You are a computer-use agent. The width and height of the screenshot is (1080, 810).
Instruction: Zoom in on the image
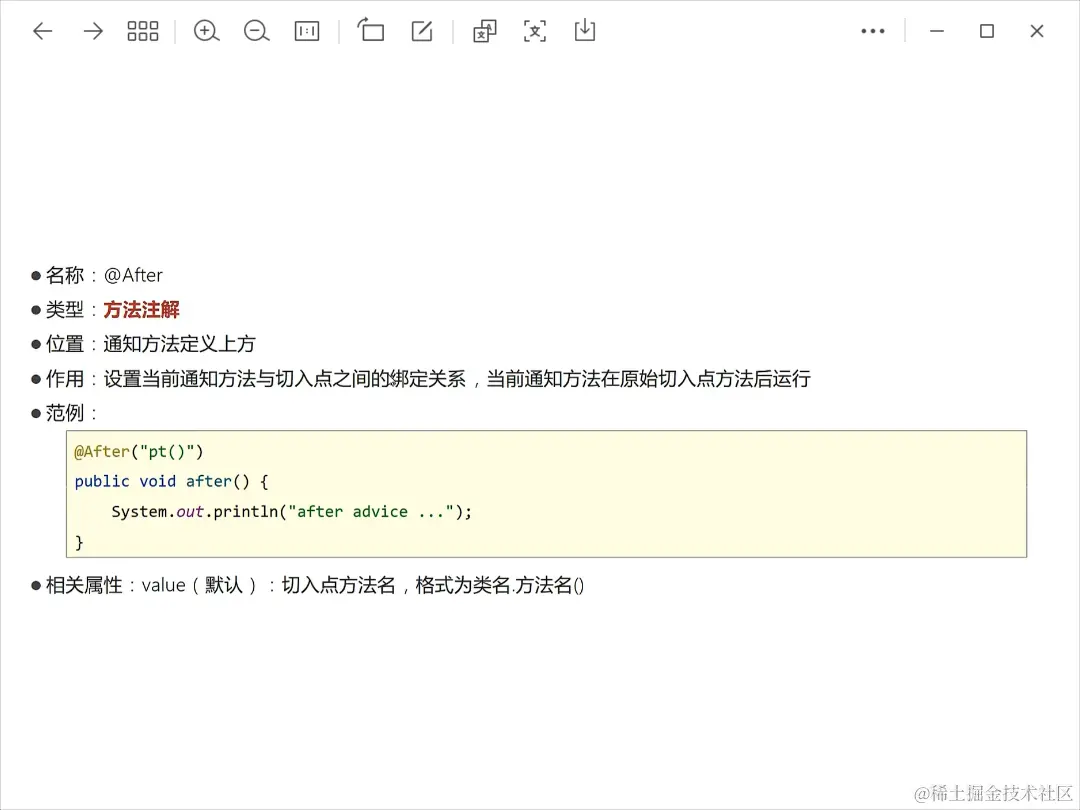(206, 31)
